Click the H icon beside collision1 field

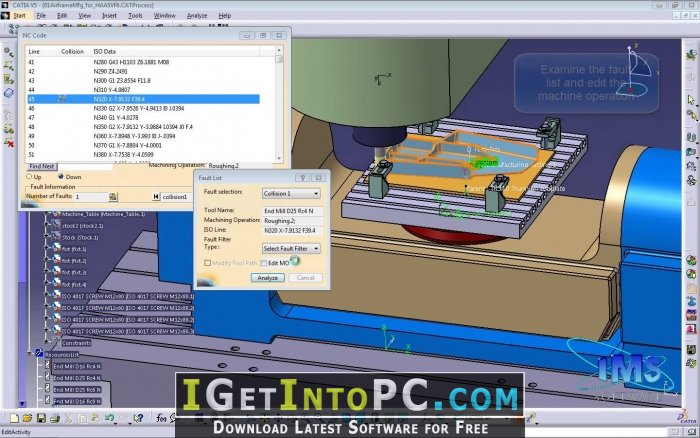tap(156, 196)
